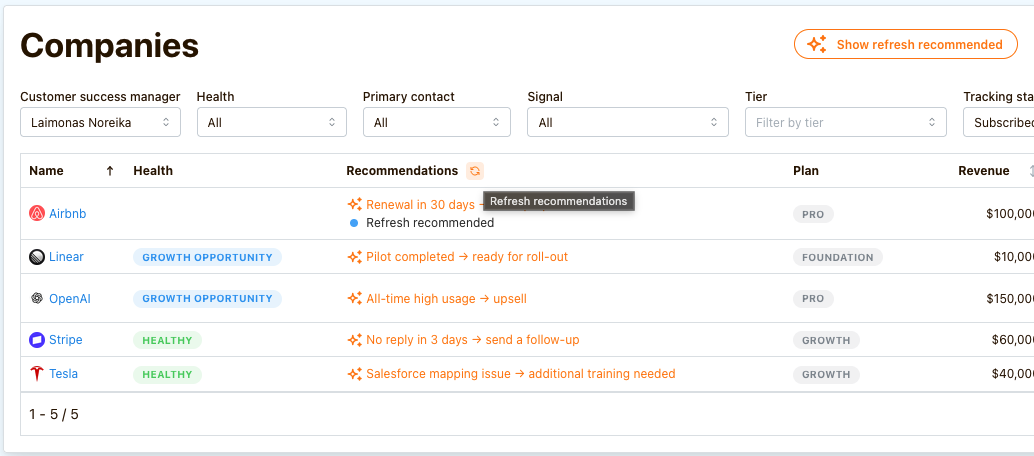Expand the Signal filter dropdown

628,123
